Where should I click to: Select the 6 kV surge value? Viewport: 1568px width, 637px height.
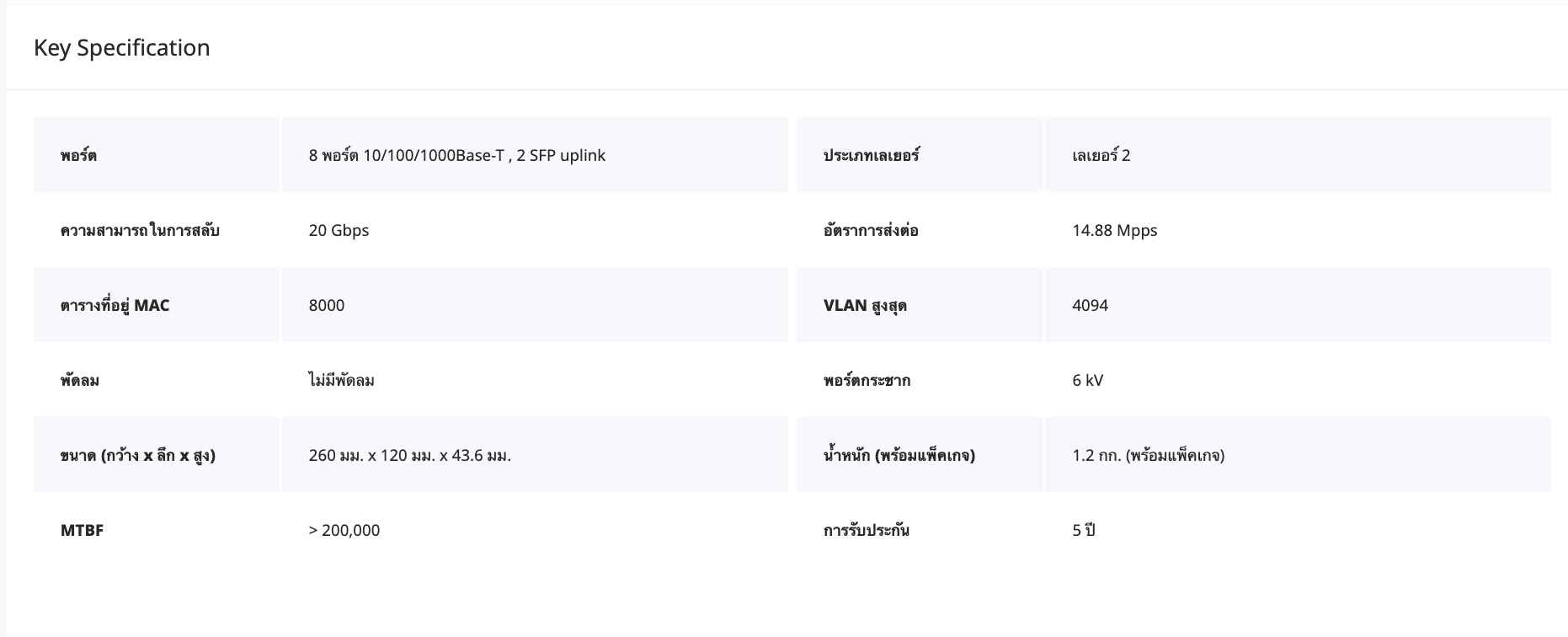[1087, 381]
